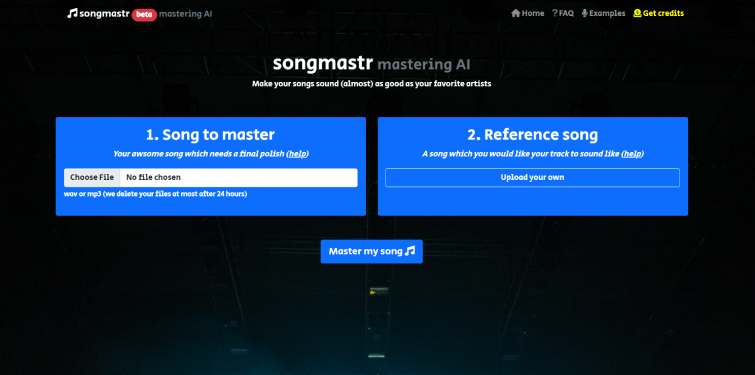Click the Choose File button

tap(92, 177)
